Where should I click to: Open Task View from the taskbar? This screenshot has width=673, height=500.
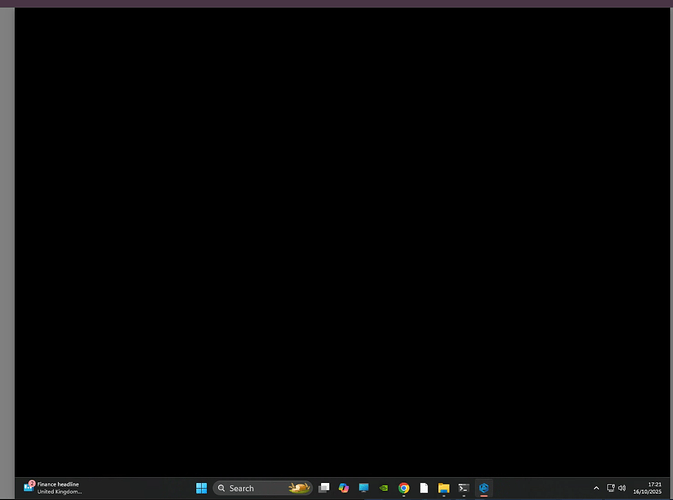click(x=323, y=488)
